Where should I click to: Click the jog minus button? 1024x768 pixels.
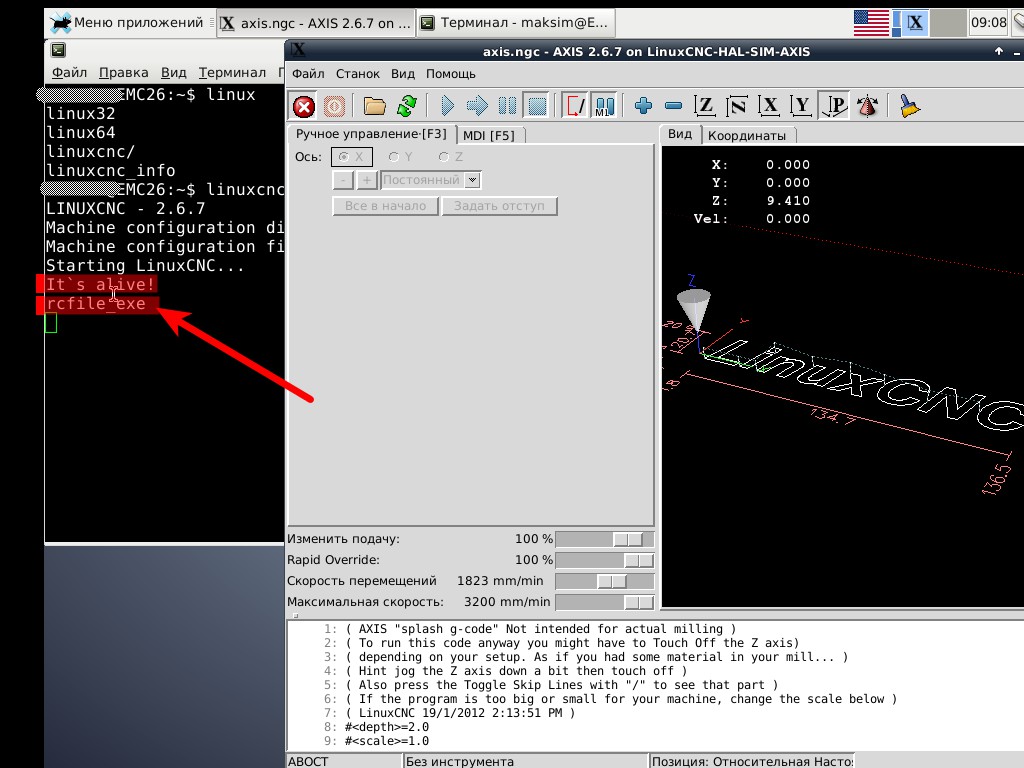click(344, 180)
